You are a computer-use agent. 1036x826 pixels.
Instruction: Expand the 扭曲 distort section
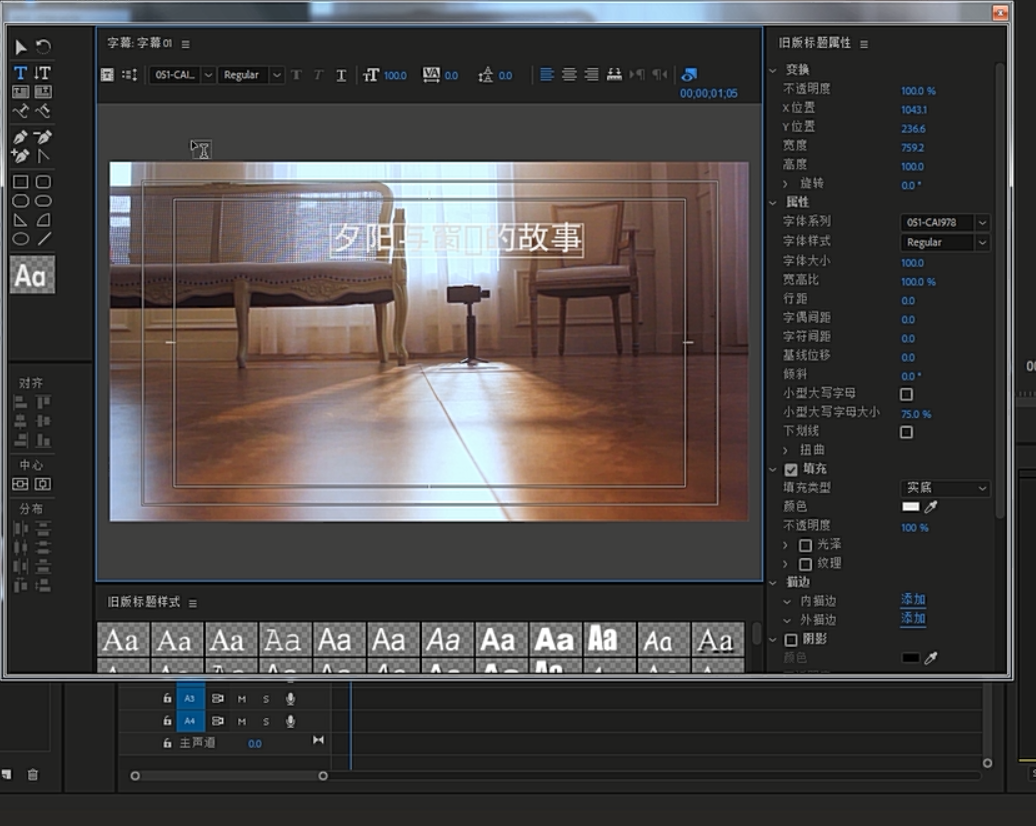coord(786,451)
